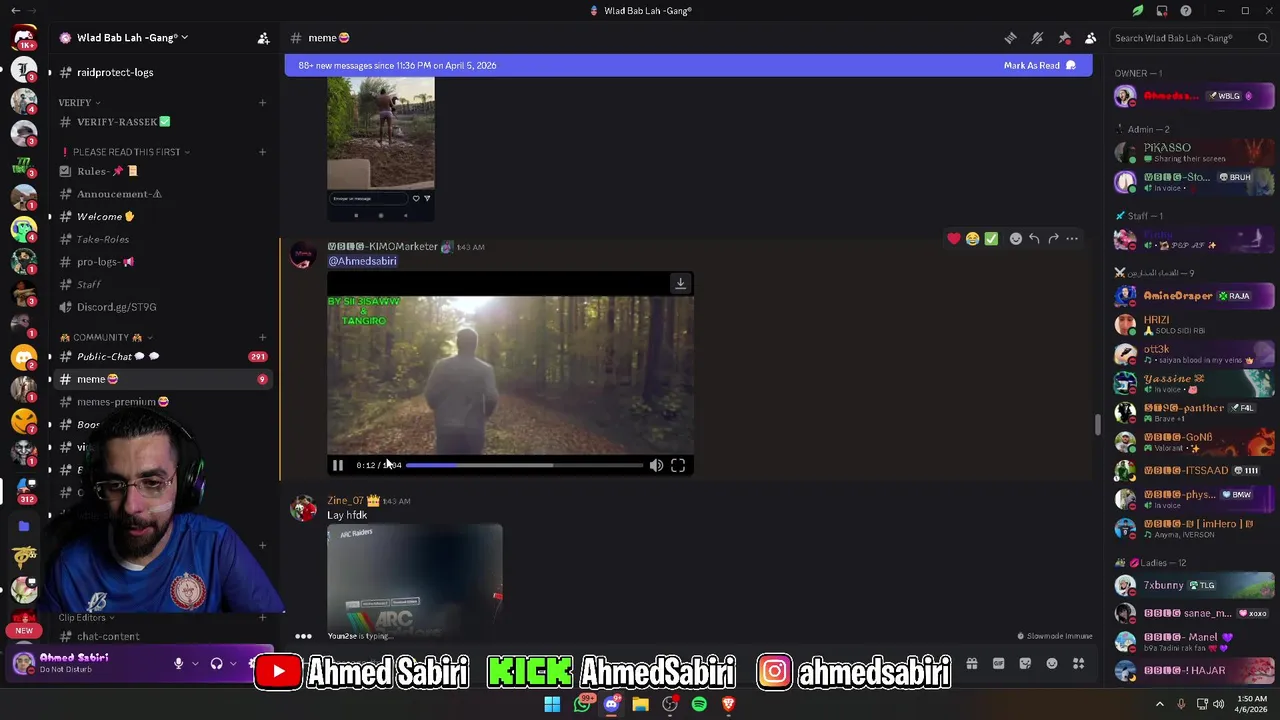
Task: Open pinned messages icon
Action: [1064, 38]
